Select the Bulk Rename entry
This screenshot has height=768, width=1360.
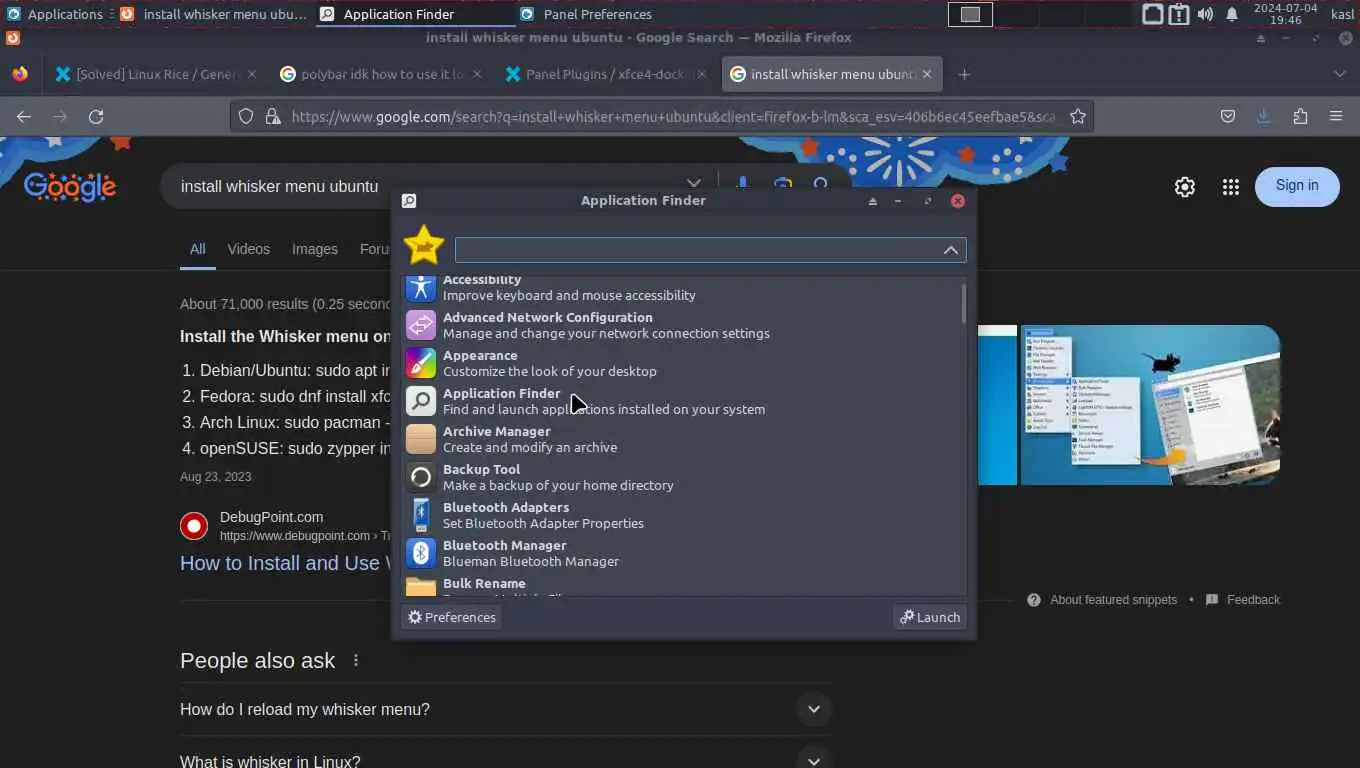tap(684, 585)
